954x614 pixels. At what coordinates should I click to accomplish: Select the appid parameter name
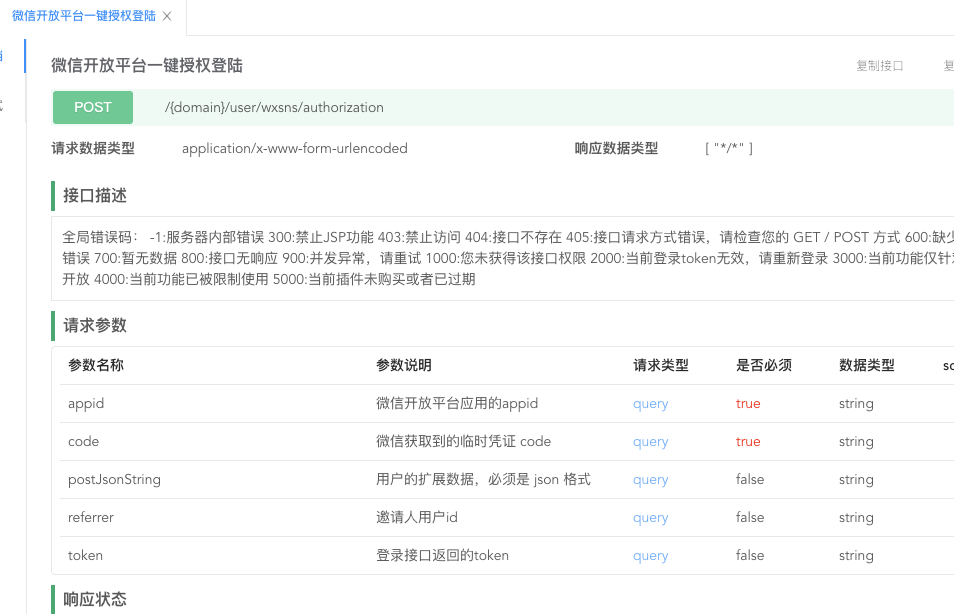[86, 404]
